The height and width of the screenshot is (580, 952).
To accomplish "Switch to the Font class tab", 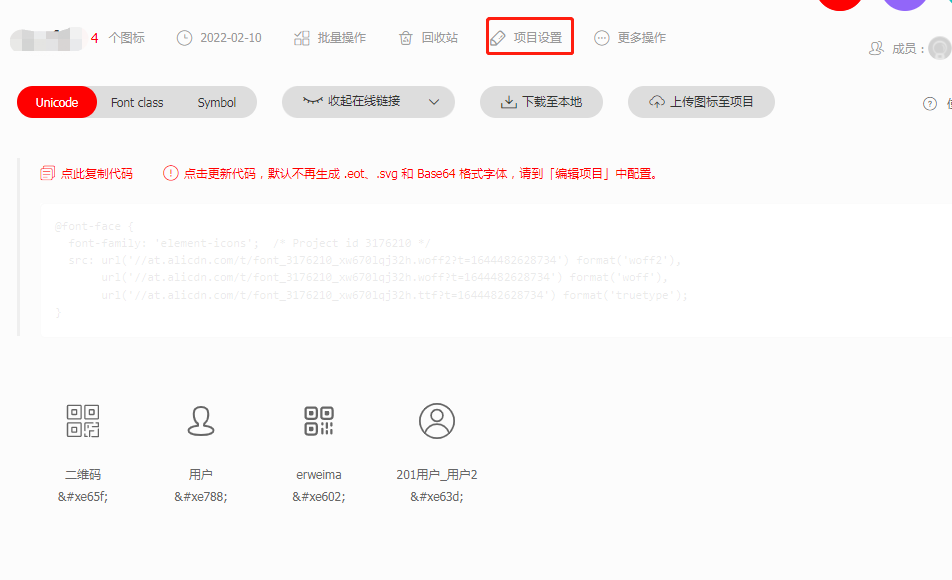I will pyautogui.click(x=137, y=102).
